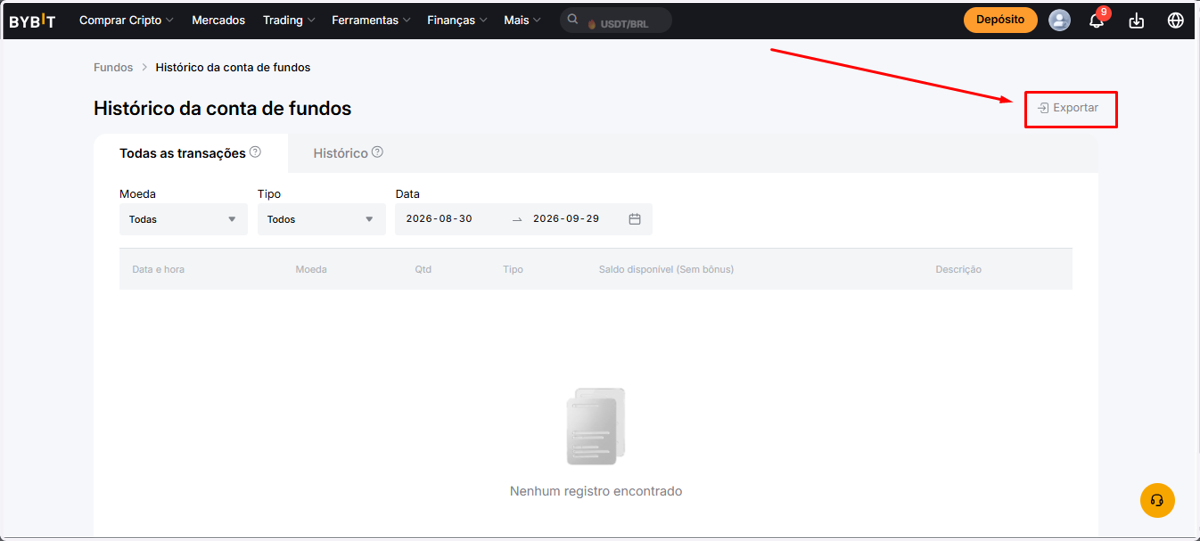Image resolution: width=1200 pixels, height=541 pixels.
Task: Click the Tipo column header in table
Action: click(x=513, y=270)
